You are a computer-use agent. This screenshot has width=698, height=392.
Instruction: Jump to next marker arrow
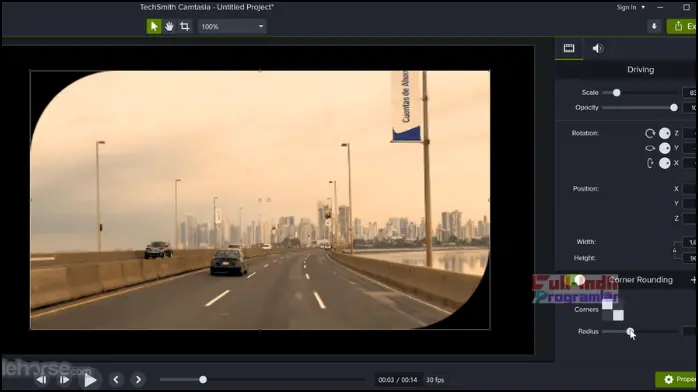pyautogui.click(x=138, y=380)
